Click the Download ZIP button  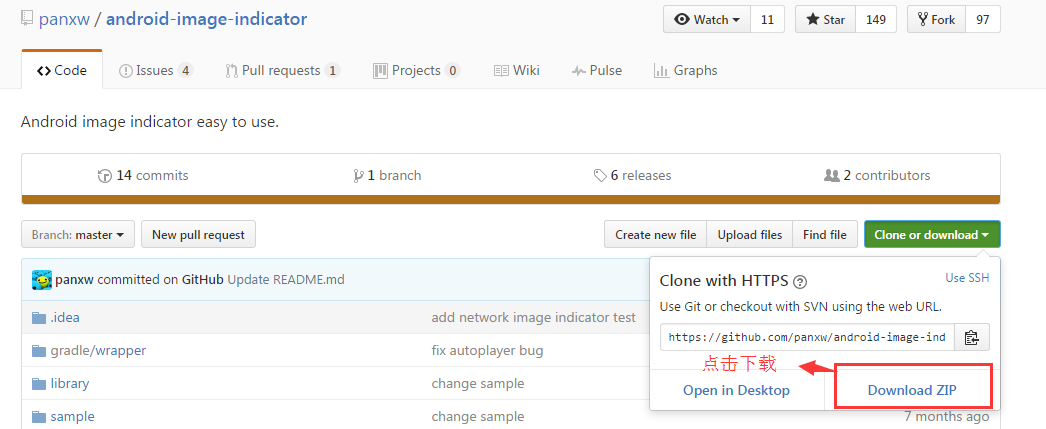[x=912, y=390]
